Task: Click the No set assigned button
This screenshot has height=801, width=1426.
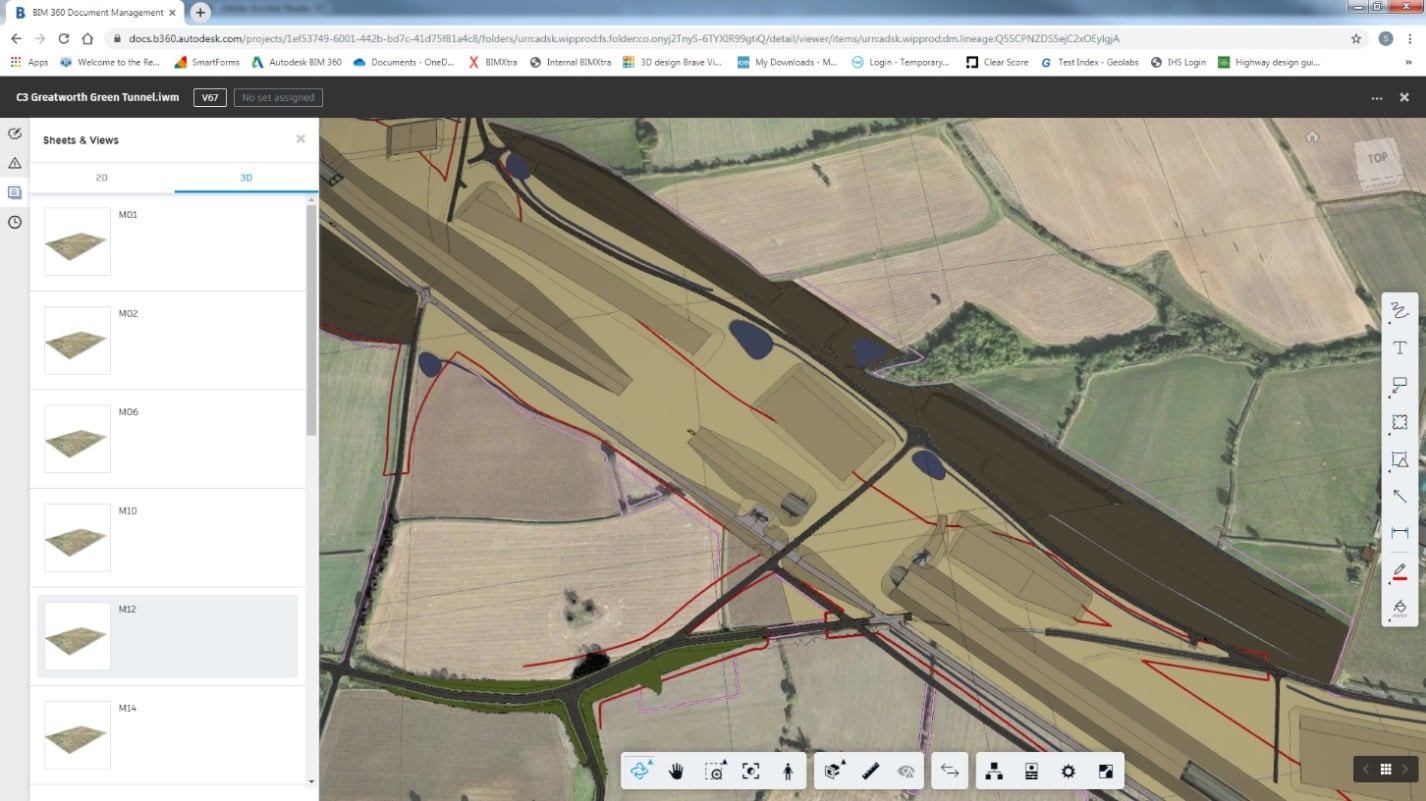Action: coord(278,98)
